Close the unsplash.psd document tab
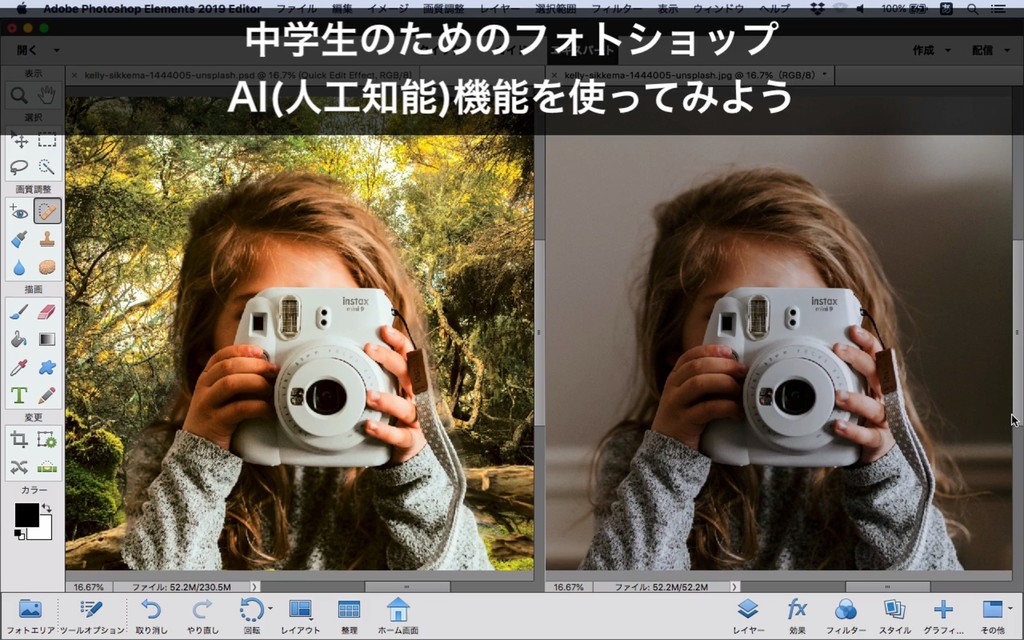This screenshot has height=640, width=1024. coord(74,75)
